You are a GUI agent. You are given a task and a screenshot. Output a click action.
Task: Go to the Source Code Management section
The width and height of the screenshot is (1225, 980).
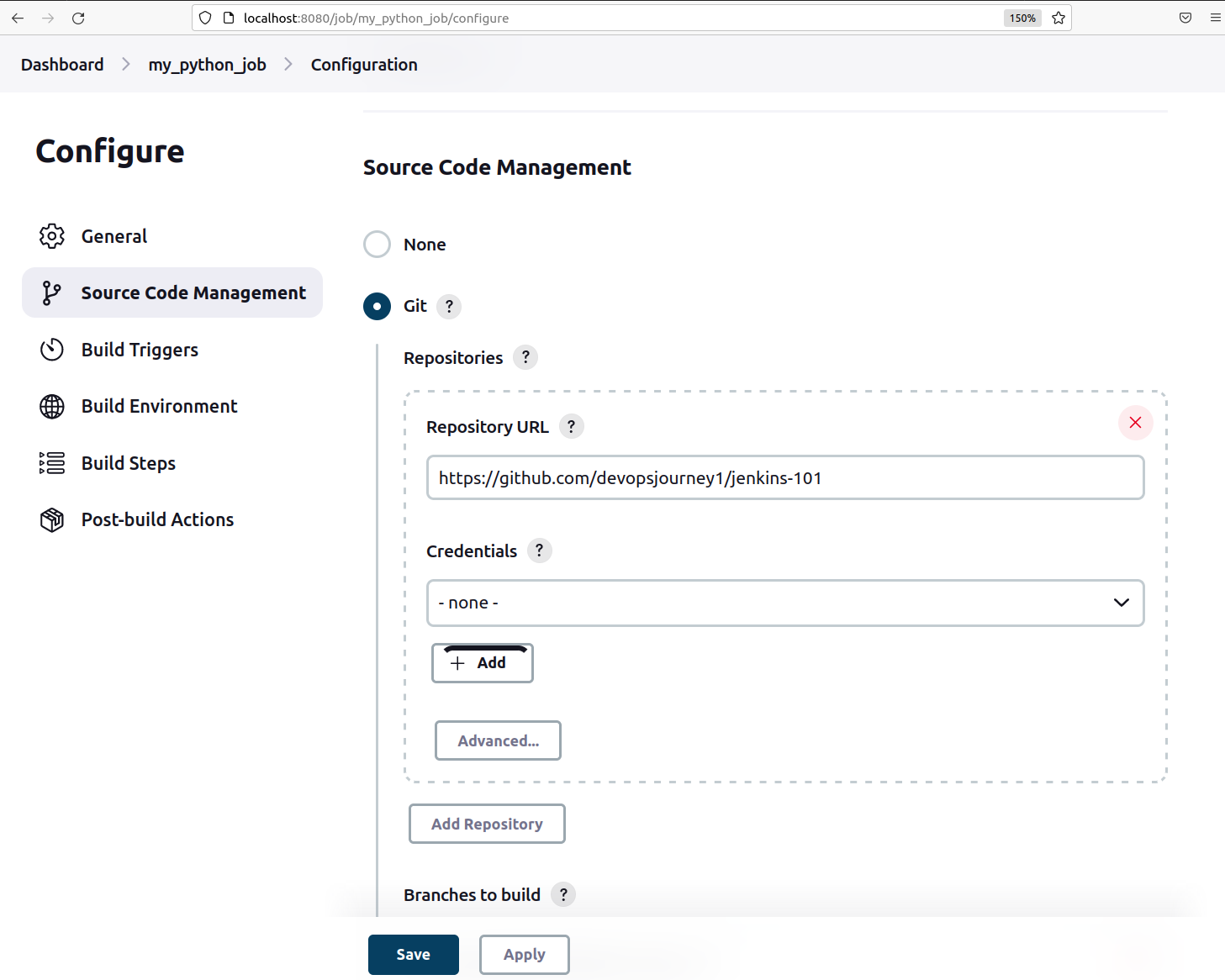(172, 292)
